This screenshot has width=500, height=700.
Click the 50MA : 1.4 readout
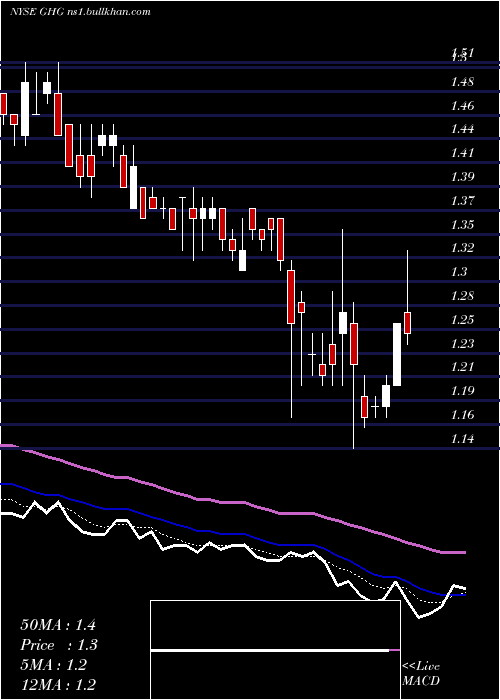coord(58,625)
